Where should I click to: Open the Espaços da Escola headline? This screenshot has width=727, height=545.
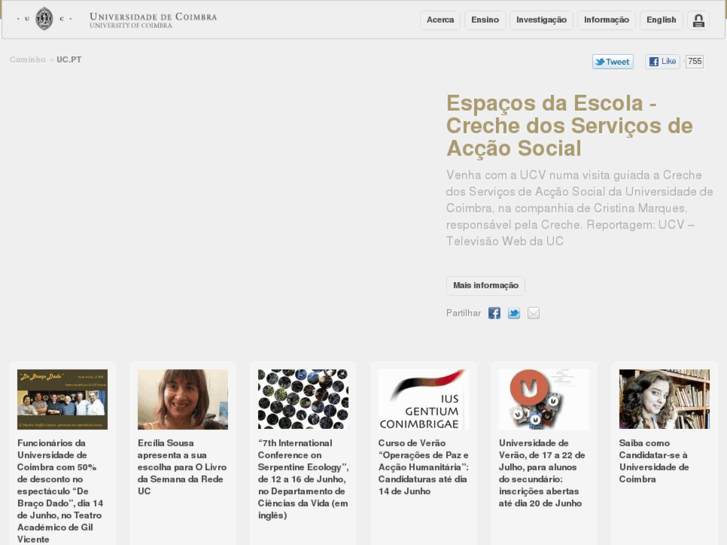pyautogui.click(x=569, y=126)
